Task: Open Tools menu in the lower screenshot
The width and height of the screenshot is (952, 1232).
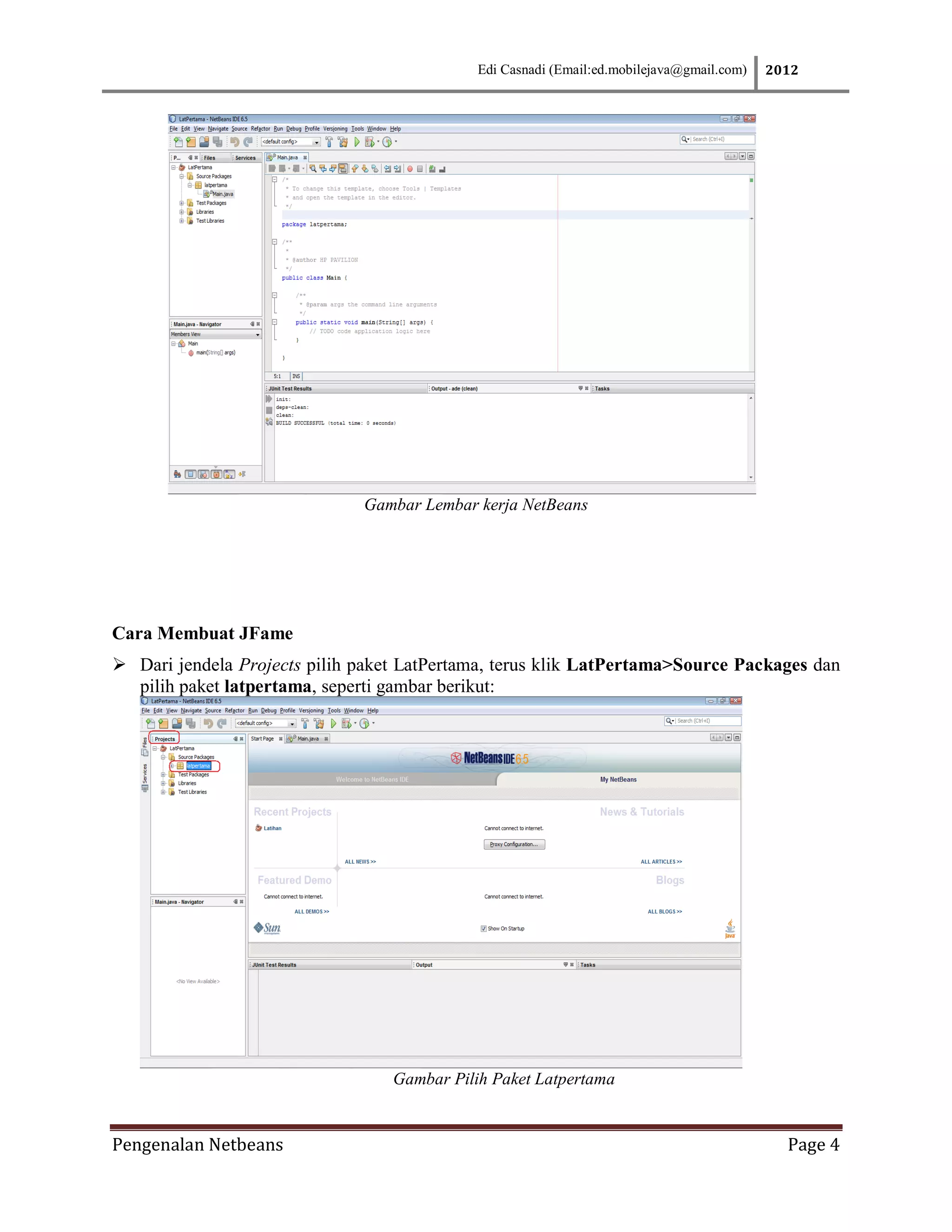Action: [x=334, y=711]
